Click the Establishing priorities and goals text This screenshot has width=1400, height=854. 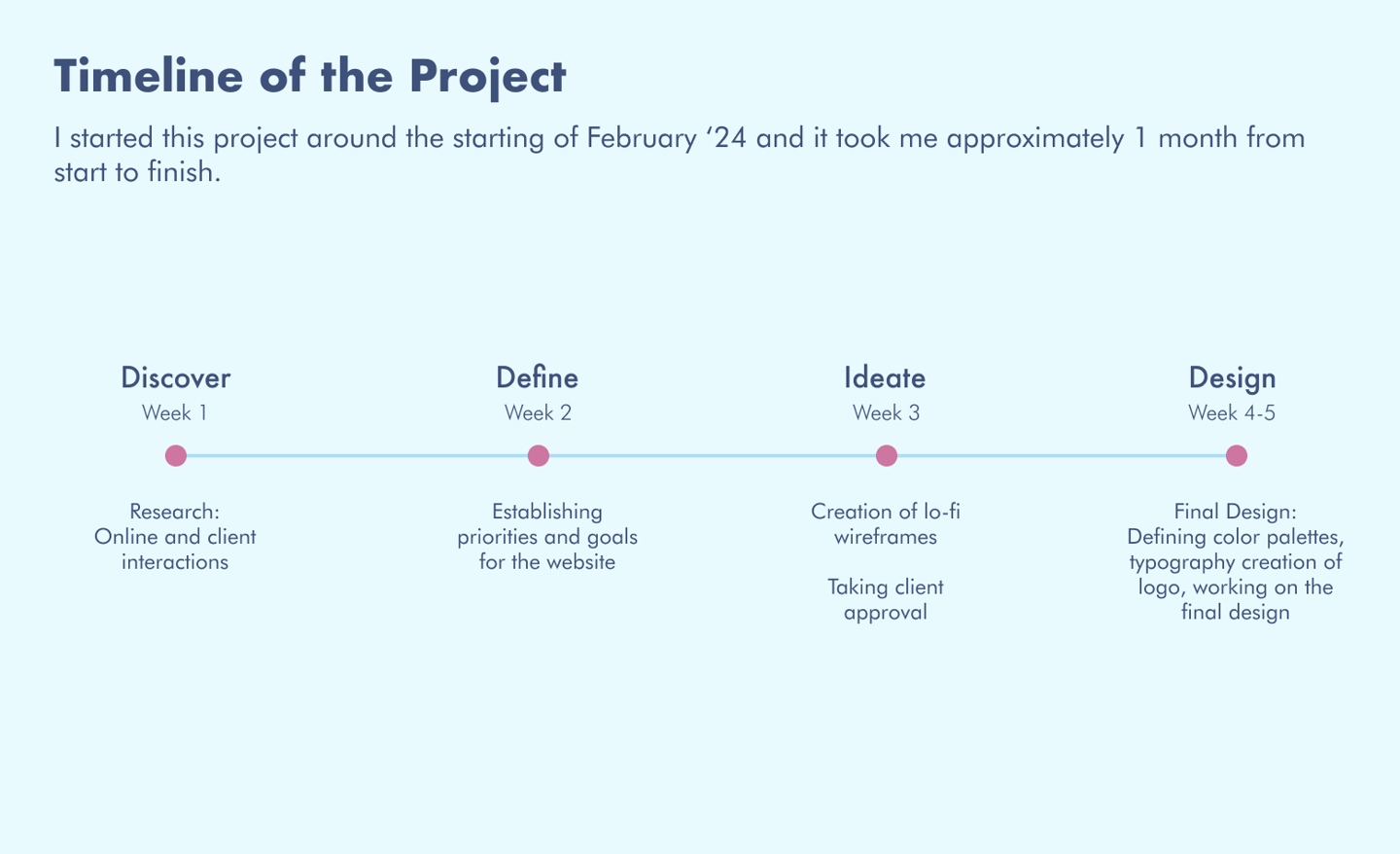coord(547,536)
